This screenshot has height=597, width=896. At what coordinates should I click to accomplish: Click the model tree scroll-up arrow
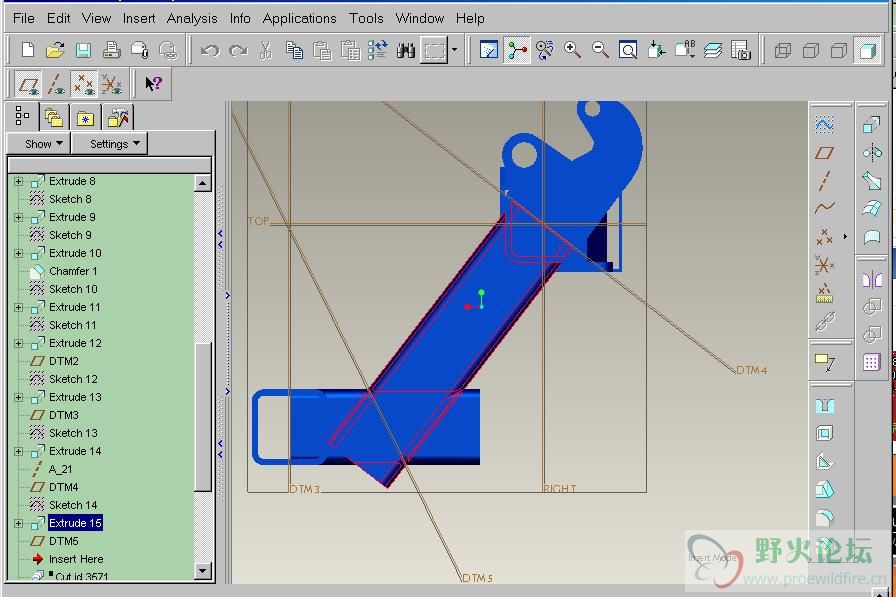pos(202,183)
